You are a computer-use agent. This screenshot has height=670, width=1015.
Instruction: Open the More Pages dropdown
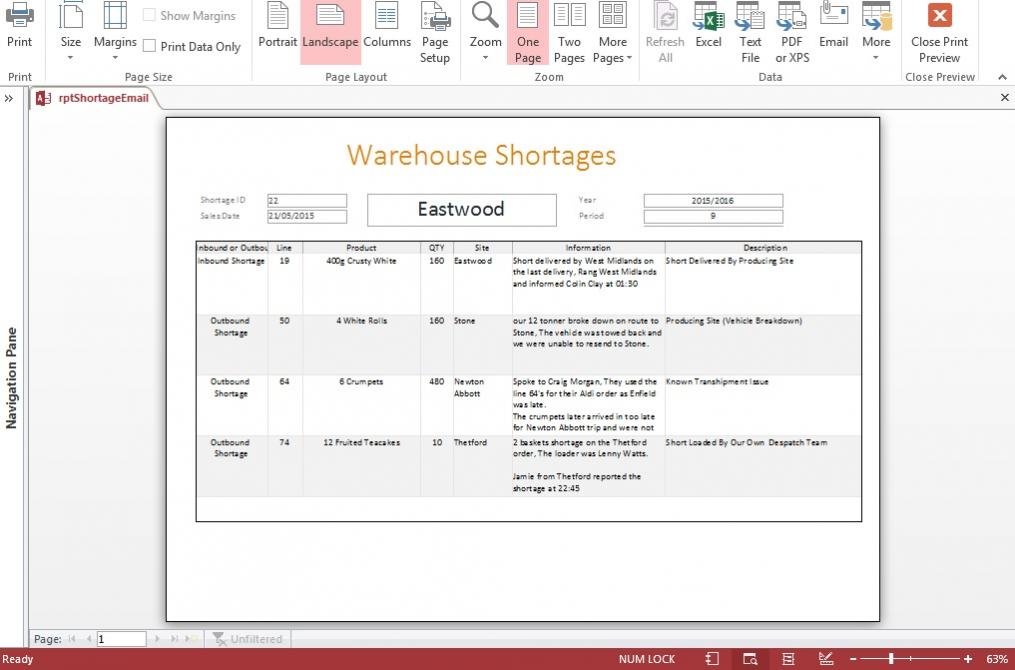[x=612, y=32]
